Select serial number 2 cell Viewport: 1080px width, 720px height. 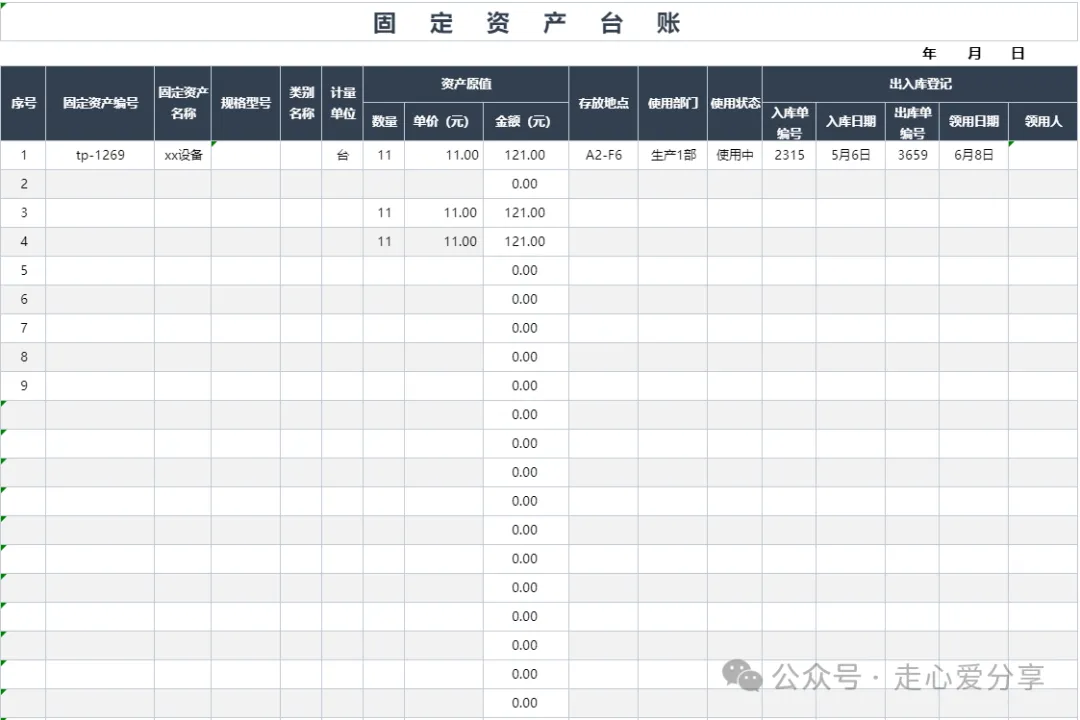click(x=23, y=184)
